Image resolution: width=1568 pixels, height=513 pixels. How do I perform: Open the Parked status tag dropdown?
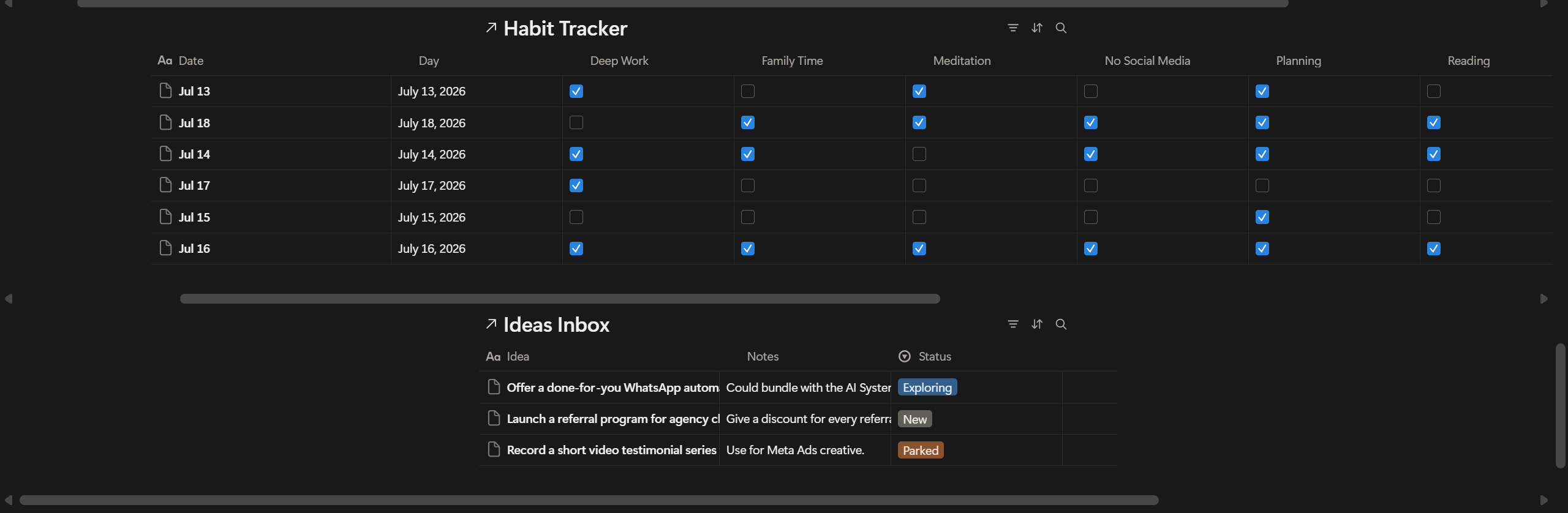pyautogui.click(x=920, y=450)
